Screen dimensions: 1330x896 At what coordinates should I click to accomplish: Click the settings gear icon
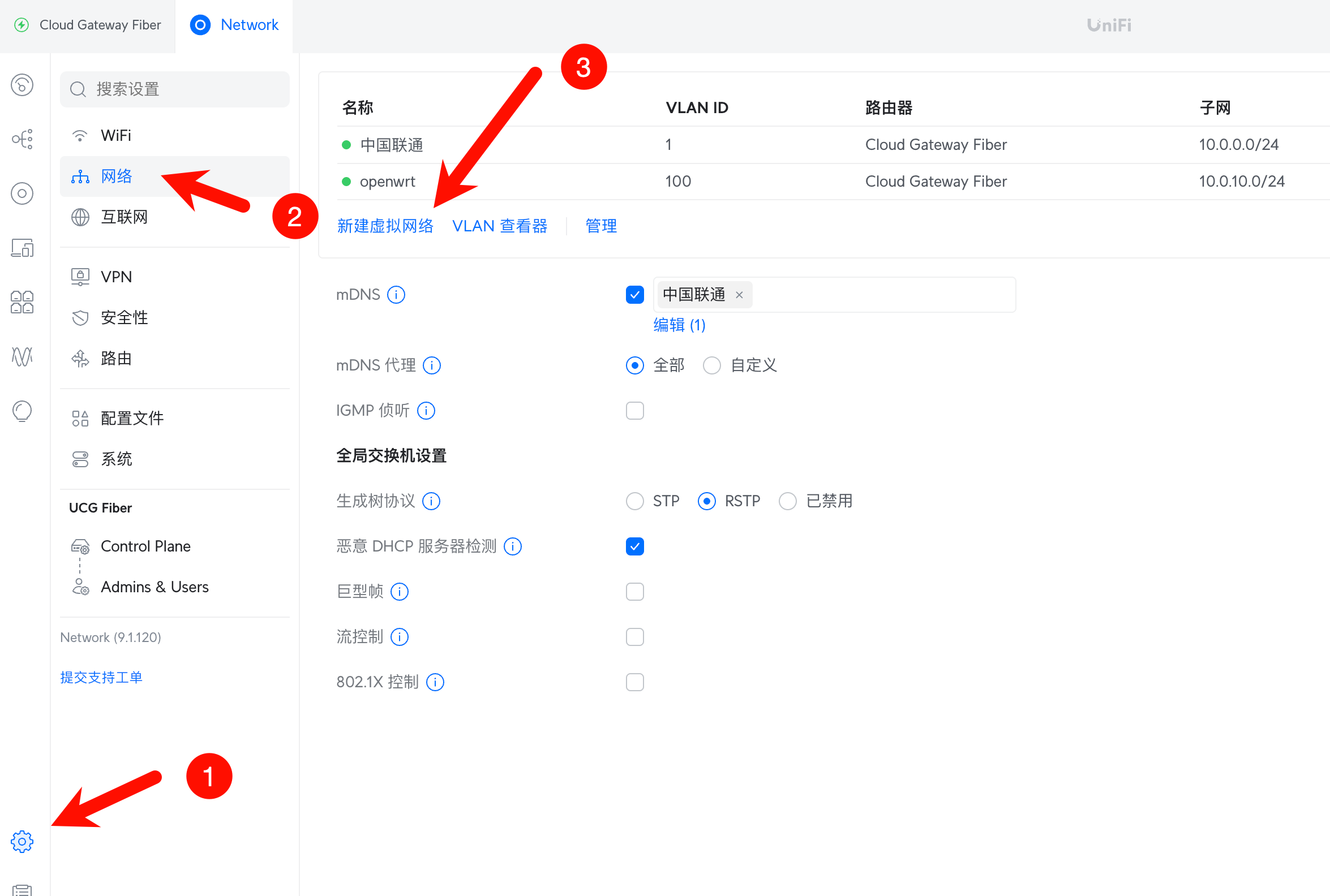(x=22, y=842)
